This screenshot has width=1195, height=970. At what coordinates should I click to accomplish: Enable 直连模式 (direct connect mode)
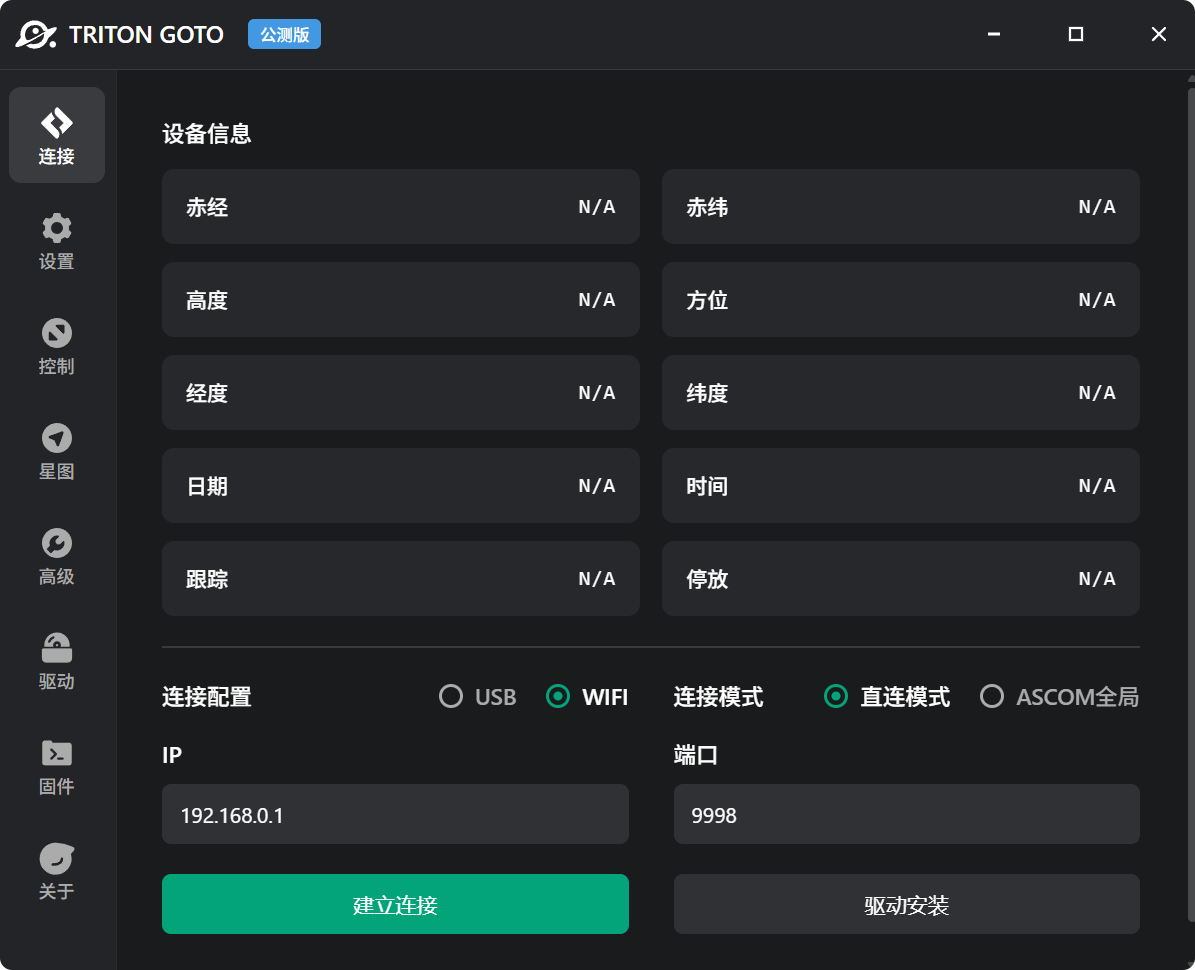[836, 697]
